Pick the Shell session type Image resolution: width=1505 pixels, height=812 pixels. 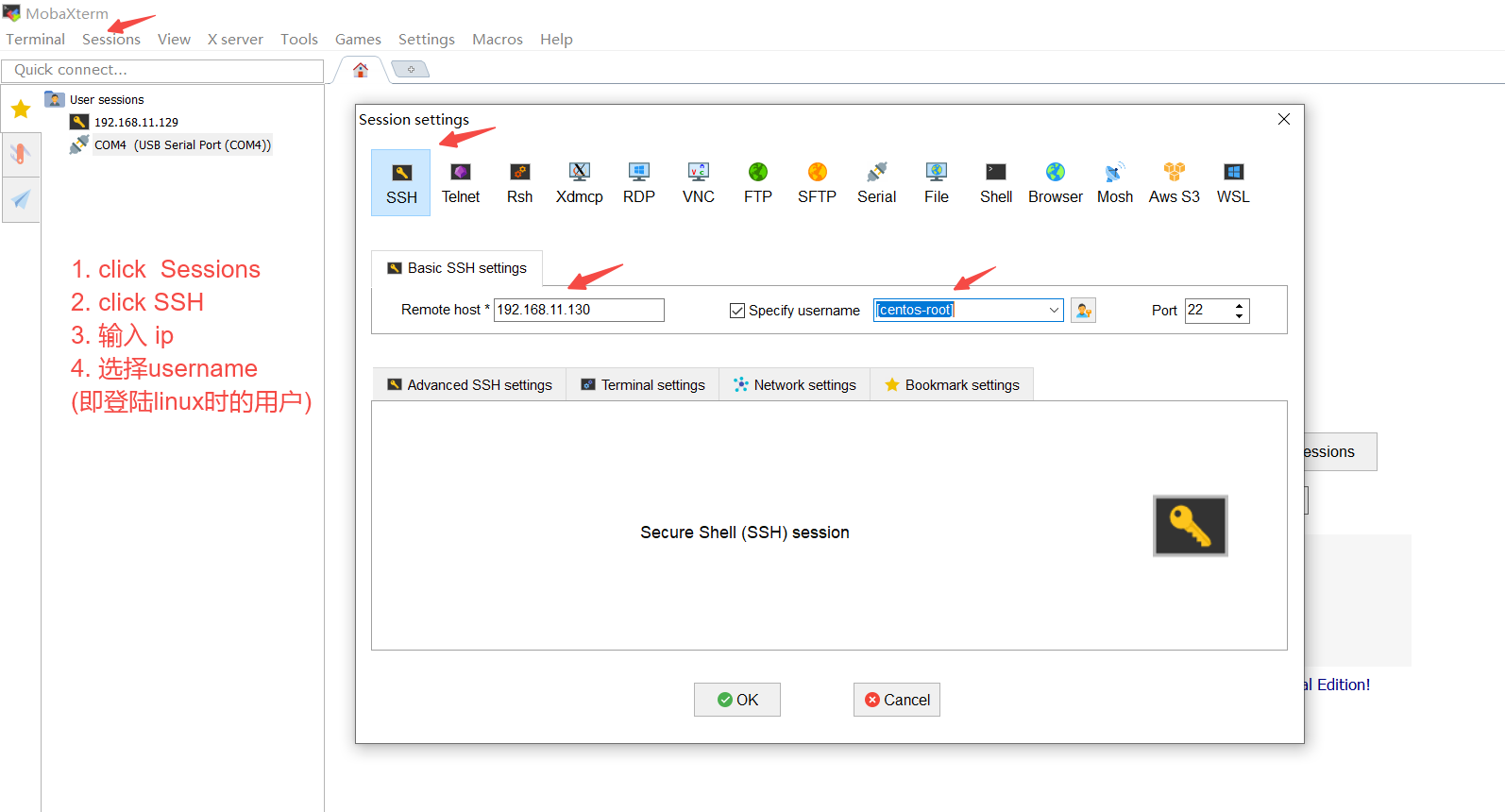pos(996,183)
